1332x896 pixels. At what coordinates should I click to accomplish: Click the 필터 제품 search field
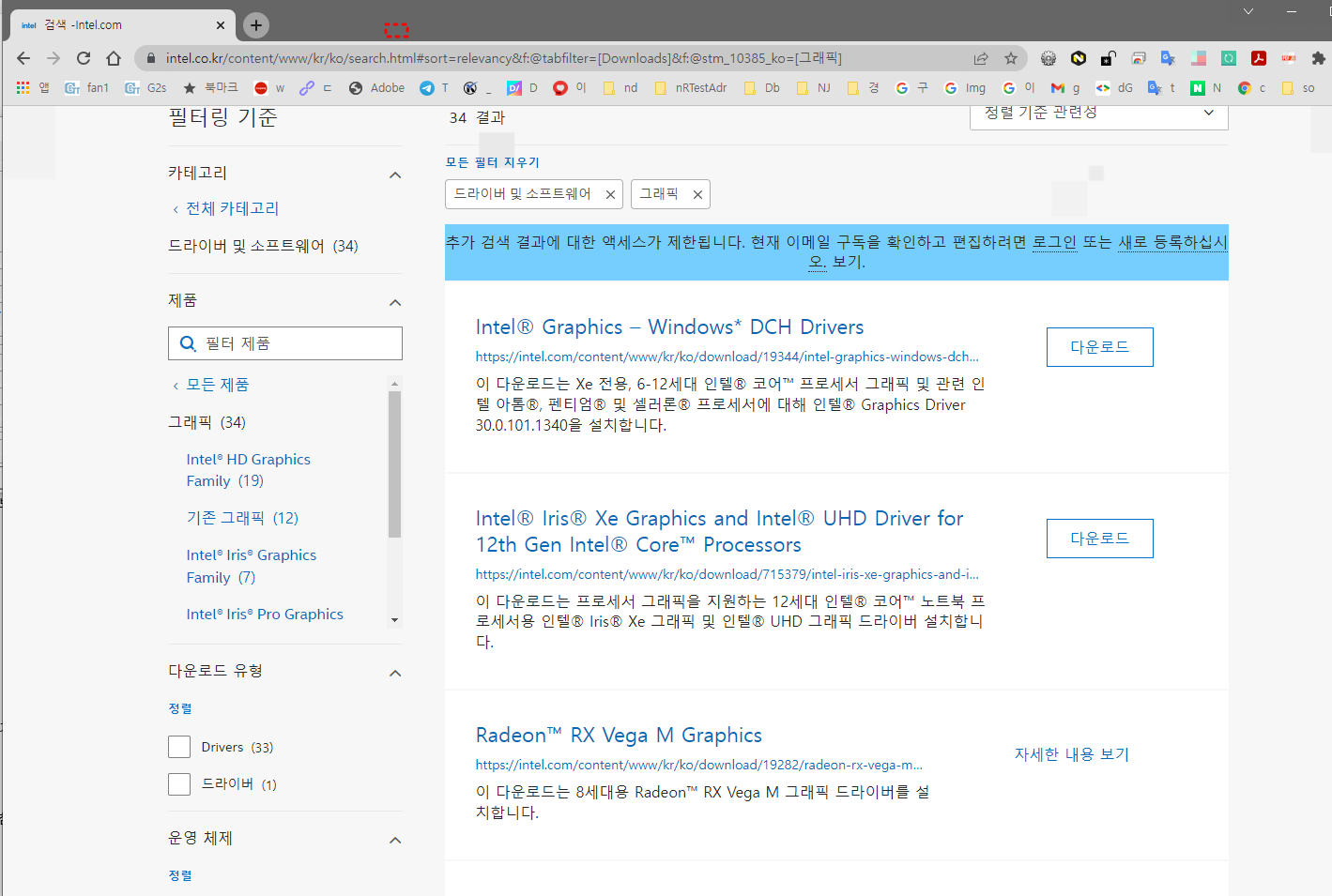pyautogui.click(x=285, y=343)
